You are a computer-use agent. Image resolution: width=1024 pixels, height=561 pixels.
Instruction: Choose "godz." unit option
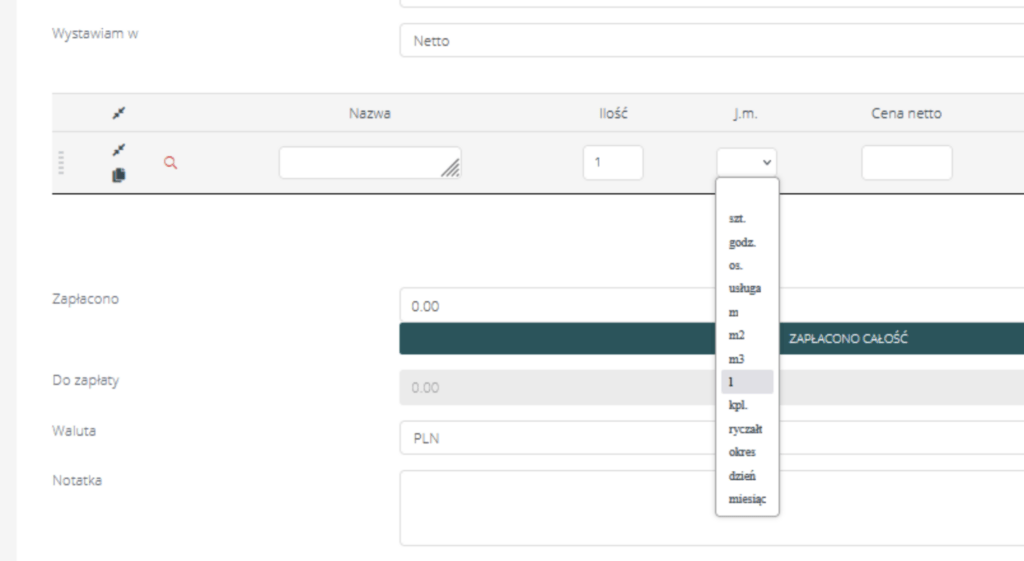(741, 242)
